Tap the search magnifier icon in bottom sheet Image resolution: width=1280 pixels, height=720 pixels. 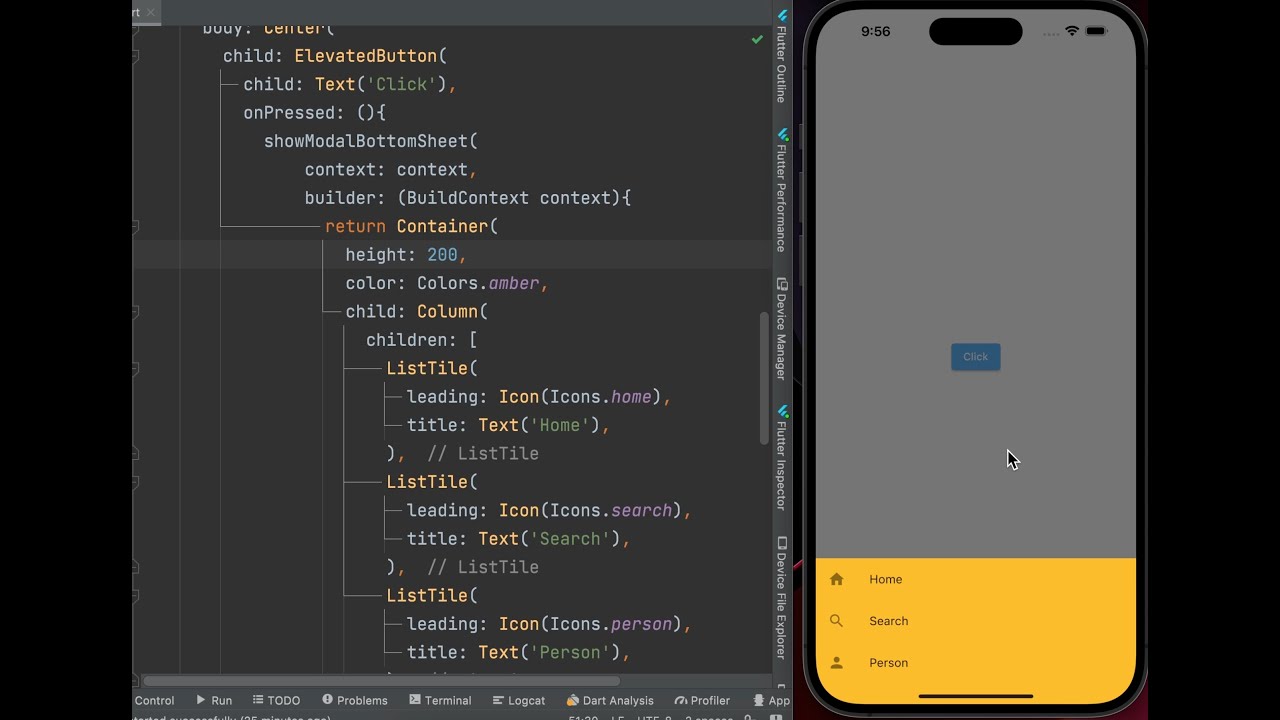(x=837, y=621)
